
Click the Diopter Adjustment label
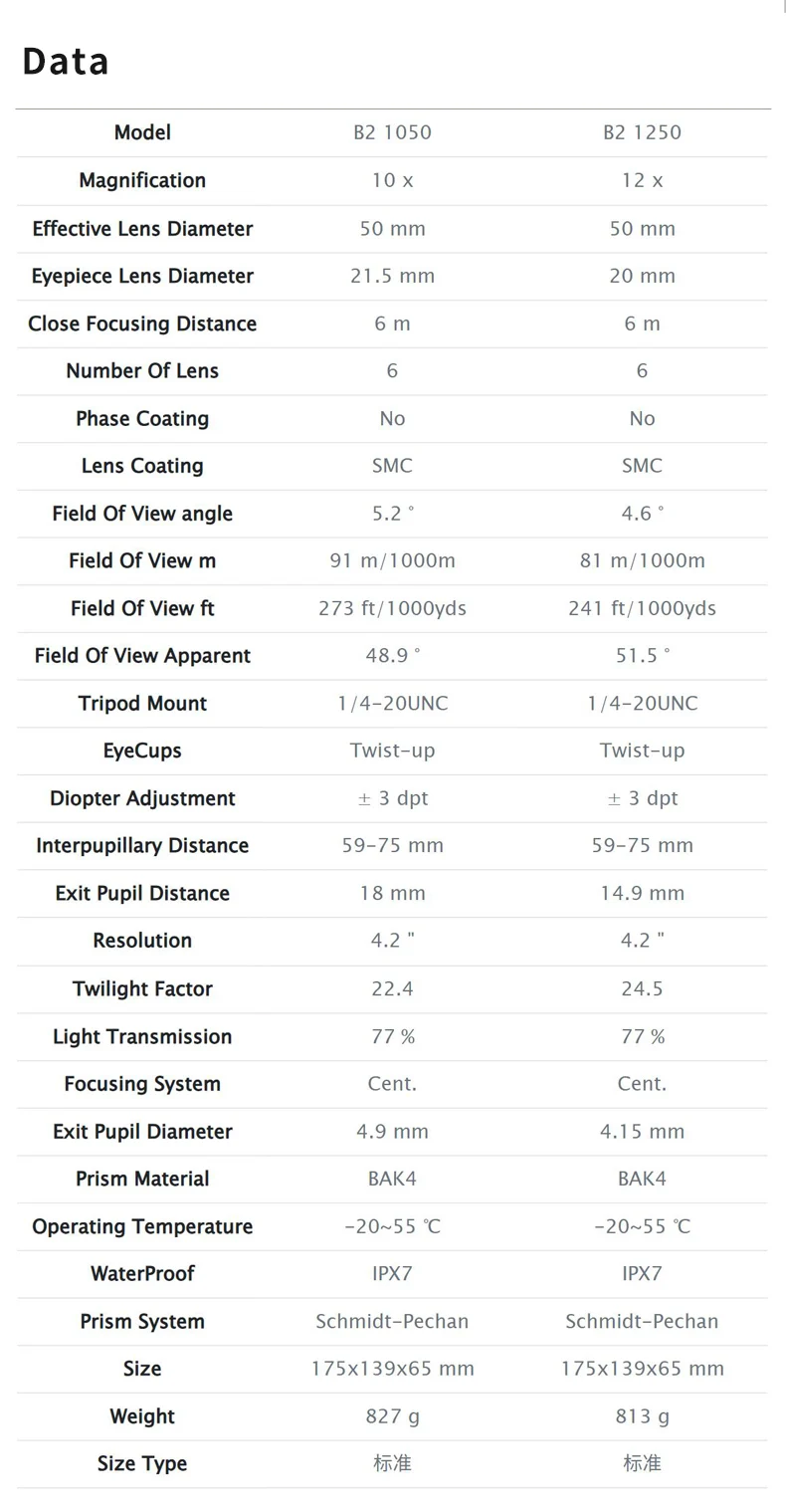tap(142, 798)
